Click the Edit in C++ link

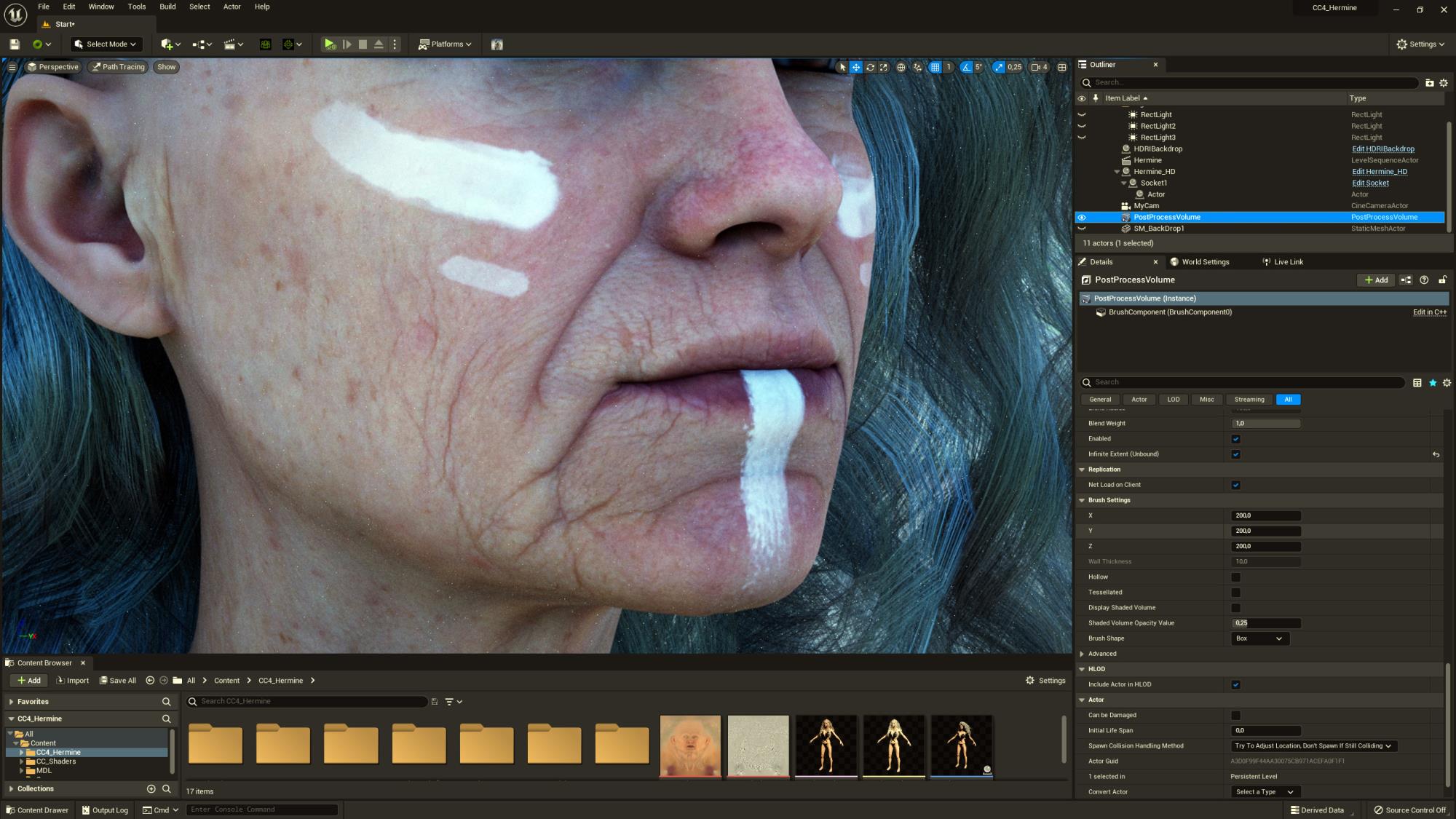(x=1430, y=312)
